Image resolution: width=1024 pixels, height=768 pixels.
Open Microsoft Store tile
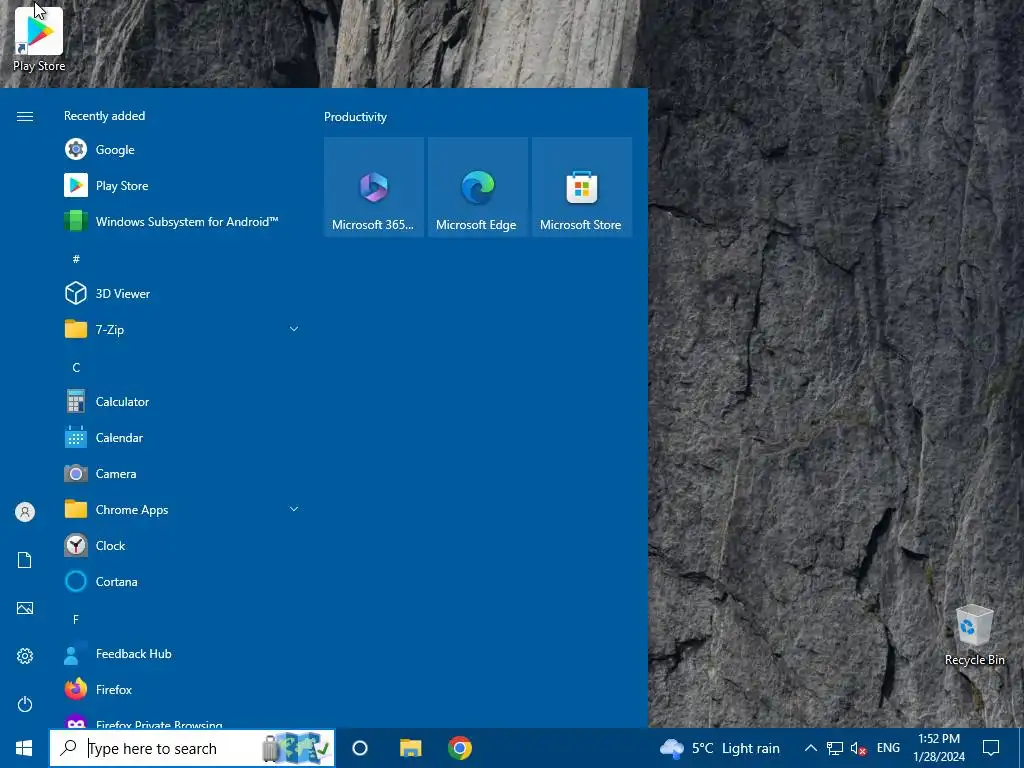(582, 187)
